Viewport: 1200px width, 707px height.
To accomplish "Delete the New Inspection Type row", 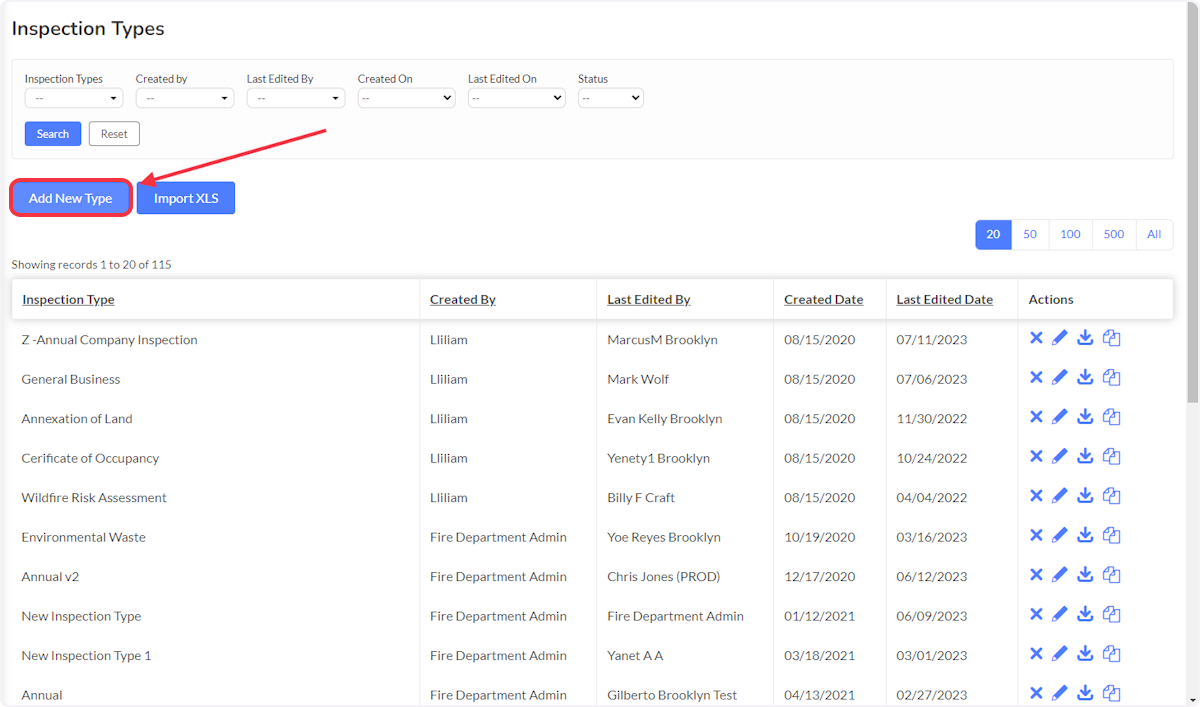I will coord(1036,614).
